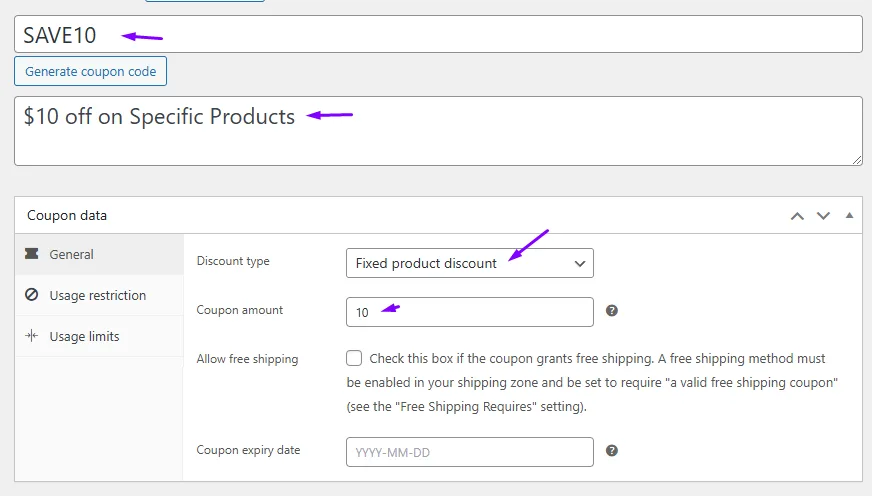Image resolution: width=872 pixels, height=496 pixels.
Task: Click the free shipping description text
Action: pos(592,383)
